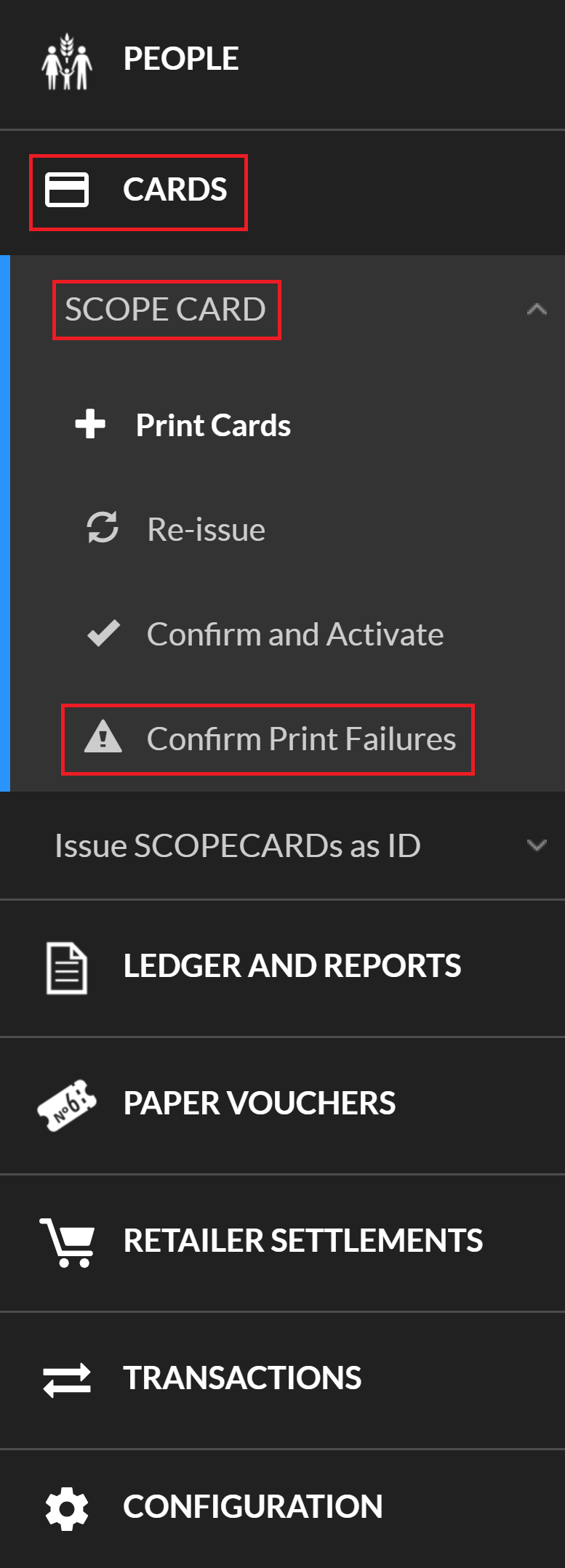Click the checkmark icon for Confirm and Activate

click(103, 633)
